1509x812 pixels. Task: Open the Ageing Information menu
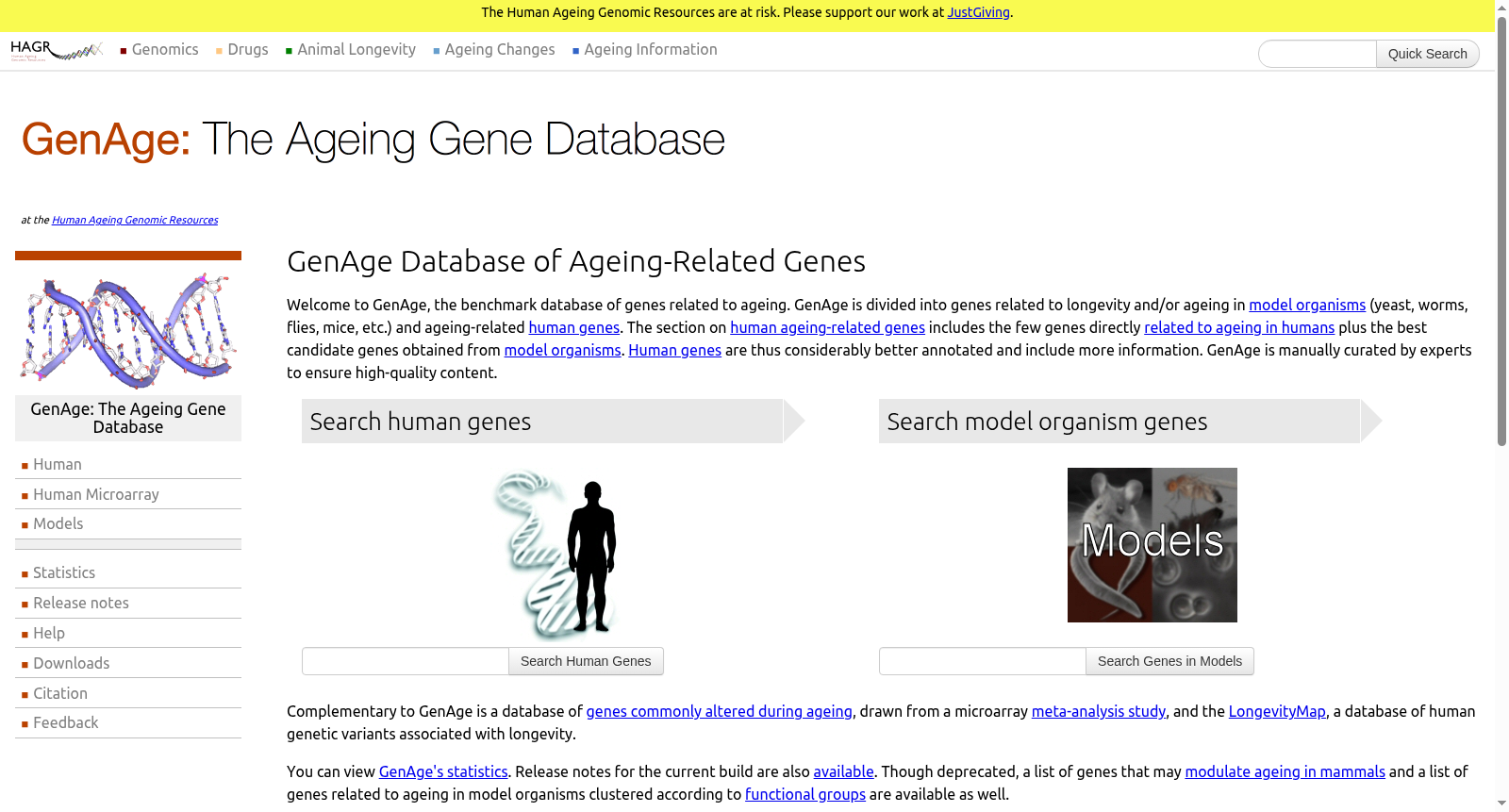point(645,50)
